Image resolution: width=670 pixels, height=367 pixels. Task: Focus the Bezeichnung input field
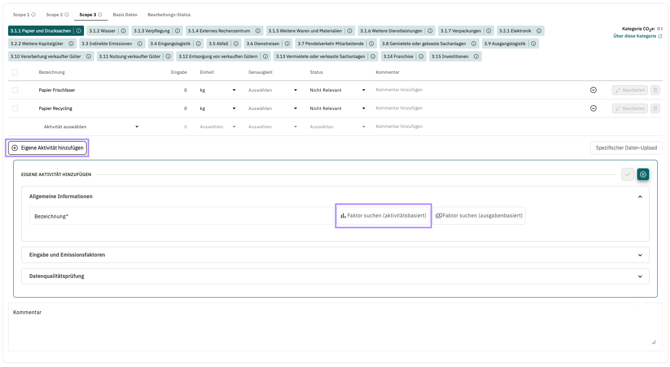pos(182,216)
